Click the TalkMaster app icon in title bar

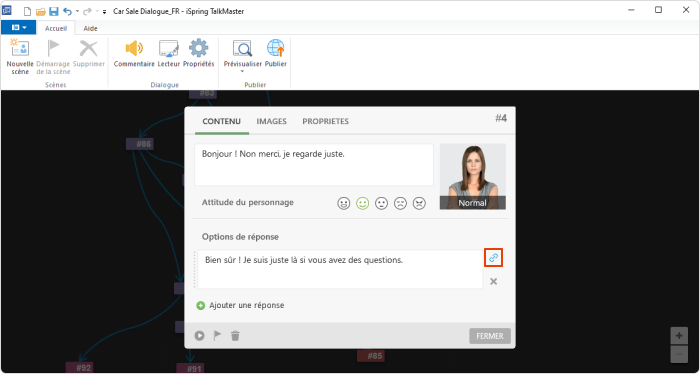coord(7,10)
